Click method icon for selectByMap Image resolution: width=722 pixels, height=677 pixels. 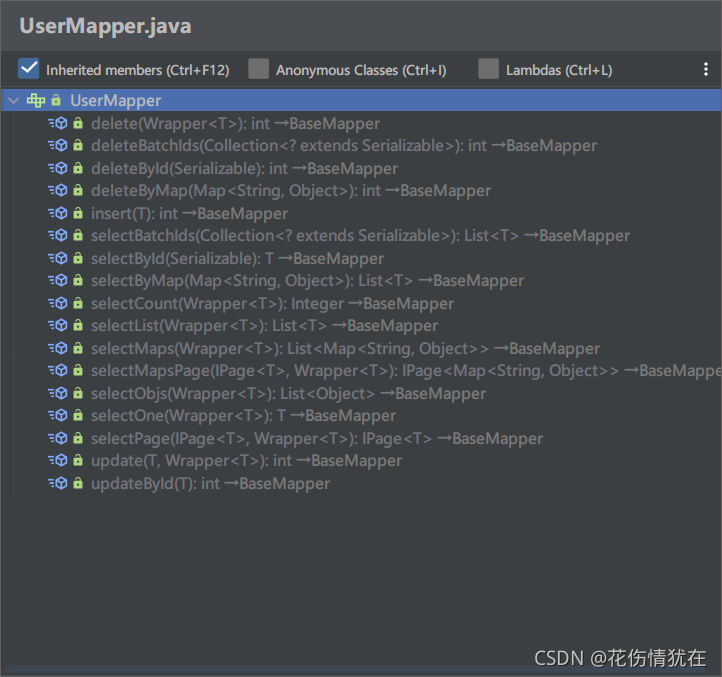58,280
